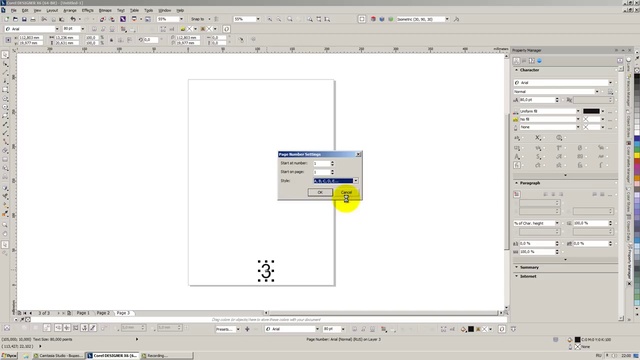Click the Windows Start button
Viewport: 640px width, 360px height.
pyautogui.click(x=9, y=356)
